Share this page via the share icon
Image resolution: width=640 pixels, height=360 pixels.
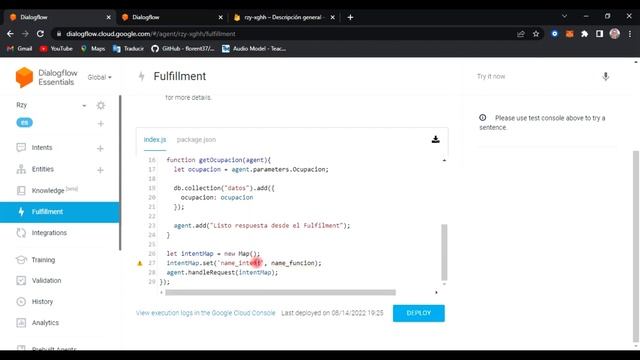coord(520,34)
